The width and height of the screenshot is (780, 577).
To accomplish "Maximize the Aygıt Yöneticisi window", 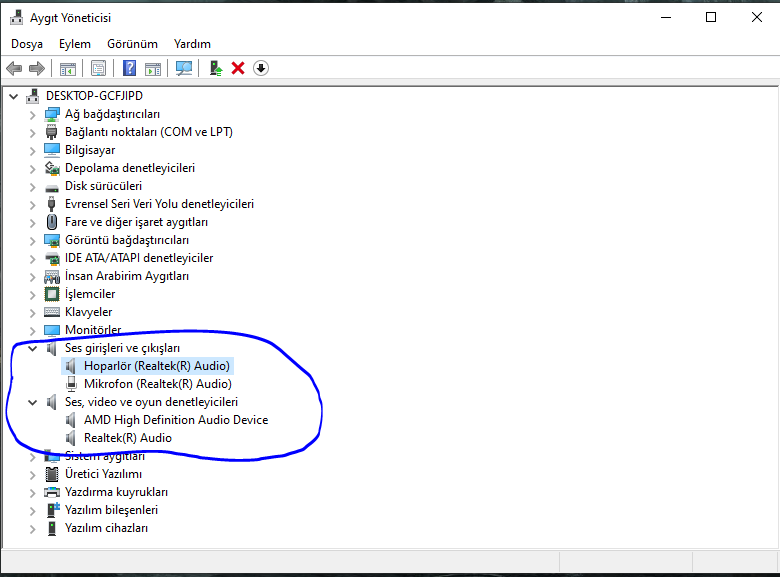I will (711, 17).
